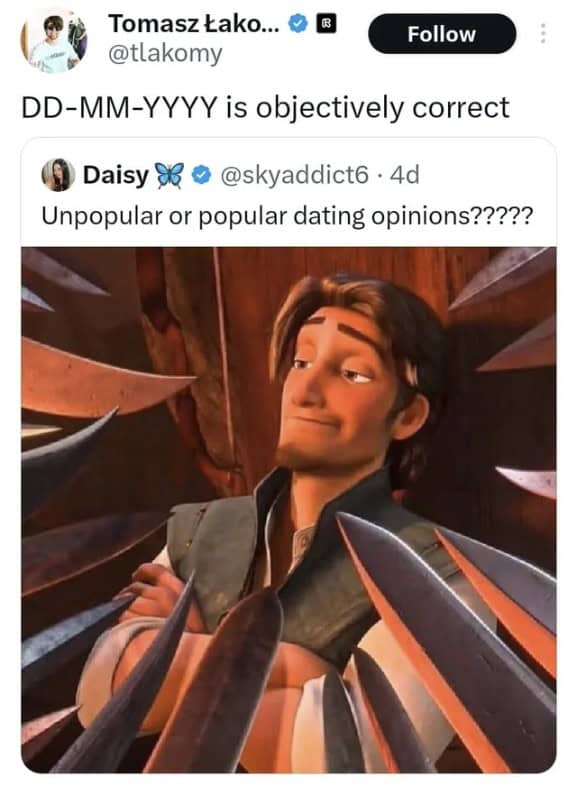Visit the @skyaddict6 handle link
Image resolution: width=572 pixels, height=792 pixels.
[295, 175]
